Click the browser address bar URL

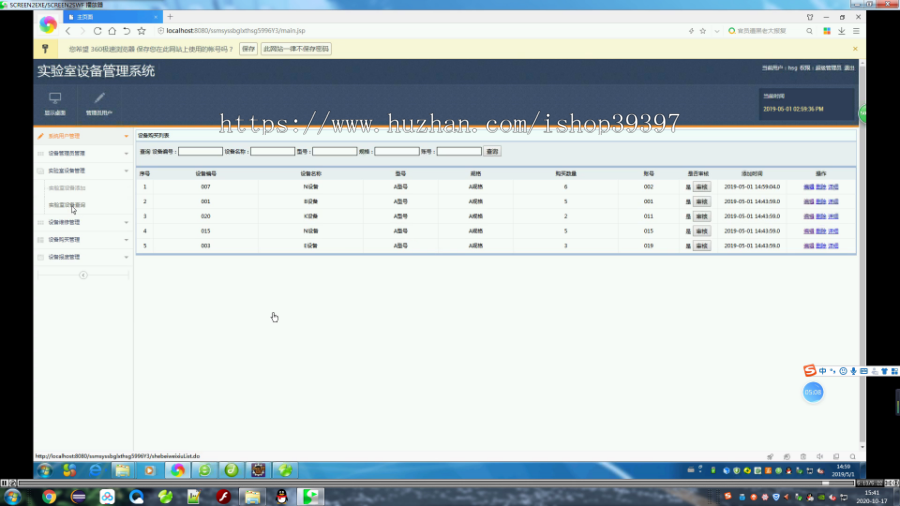pos(235,31)
